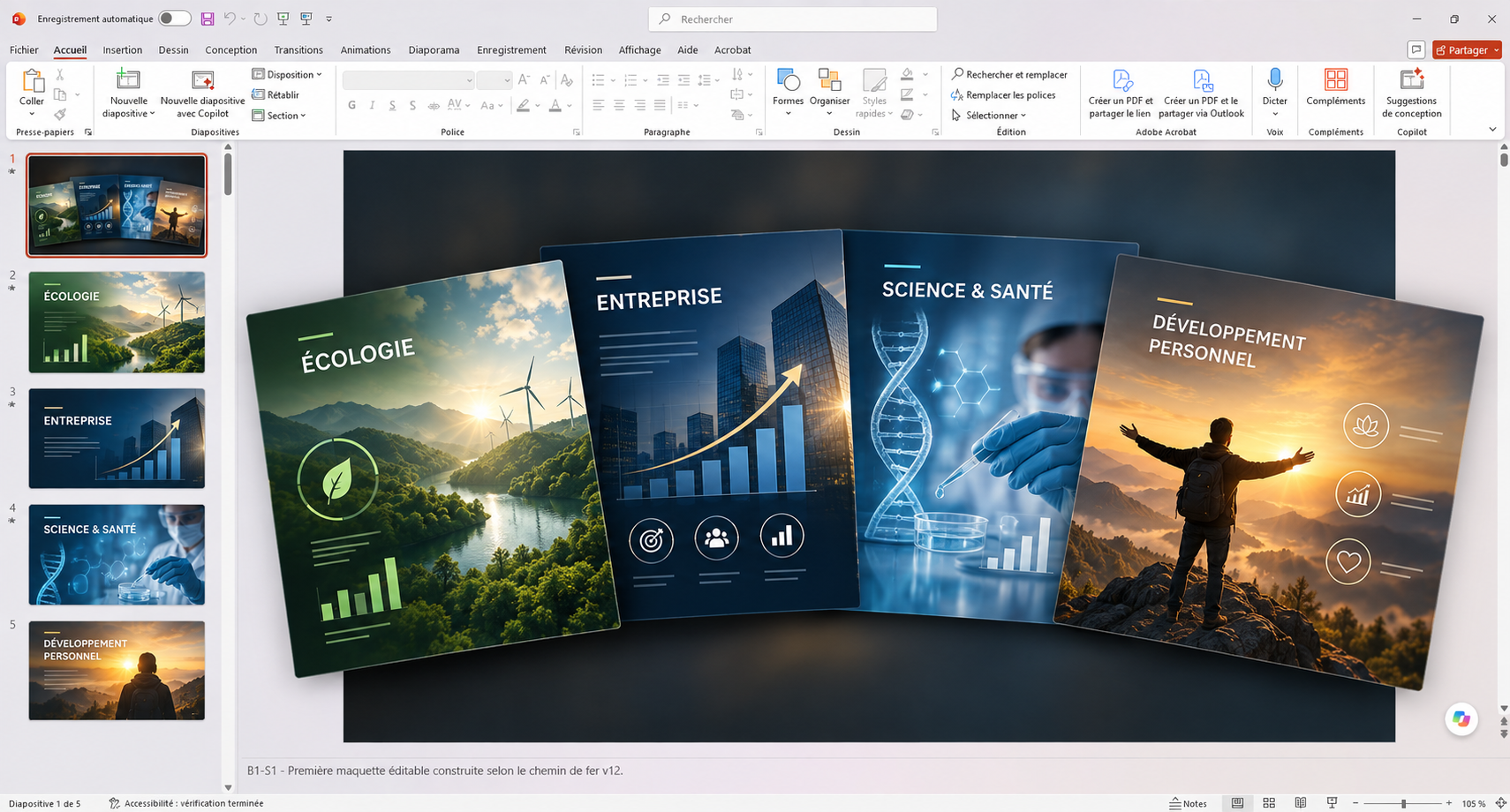Switch to reading view icon
Image resolution: width=1510 pixels, height=812 pixels.
pos(1301,803)
